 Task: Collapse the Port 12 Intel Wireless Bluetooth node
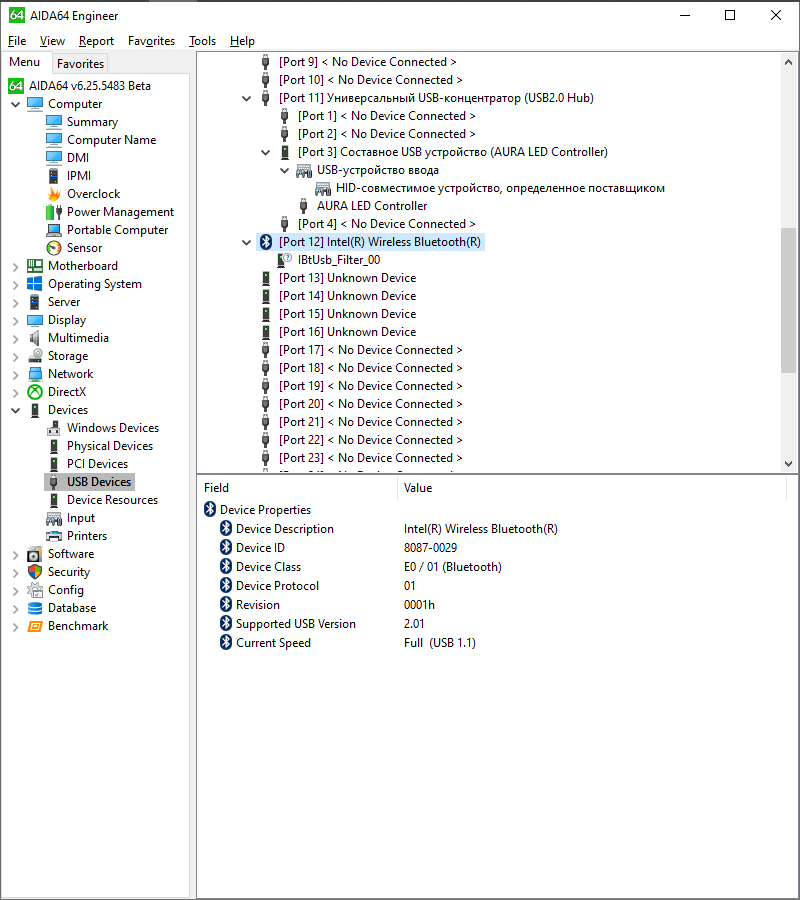247,242
